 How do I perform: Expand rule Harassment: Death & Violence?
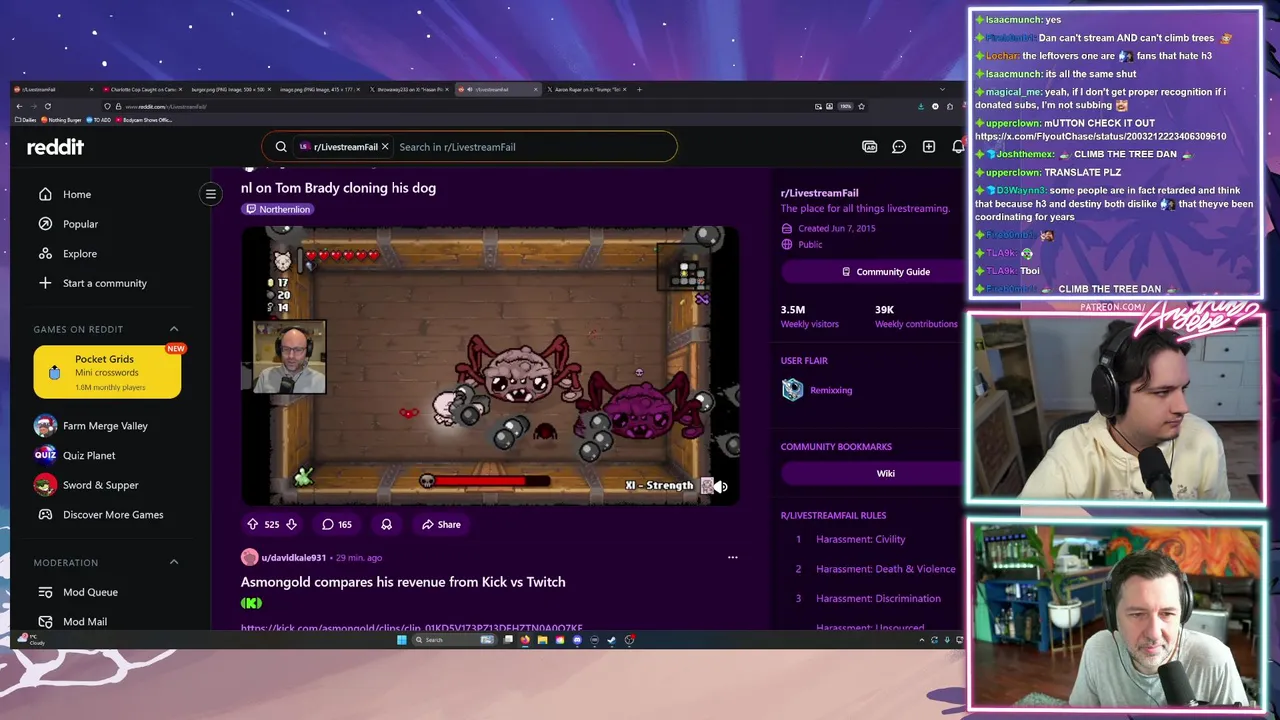pos(885,569)
